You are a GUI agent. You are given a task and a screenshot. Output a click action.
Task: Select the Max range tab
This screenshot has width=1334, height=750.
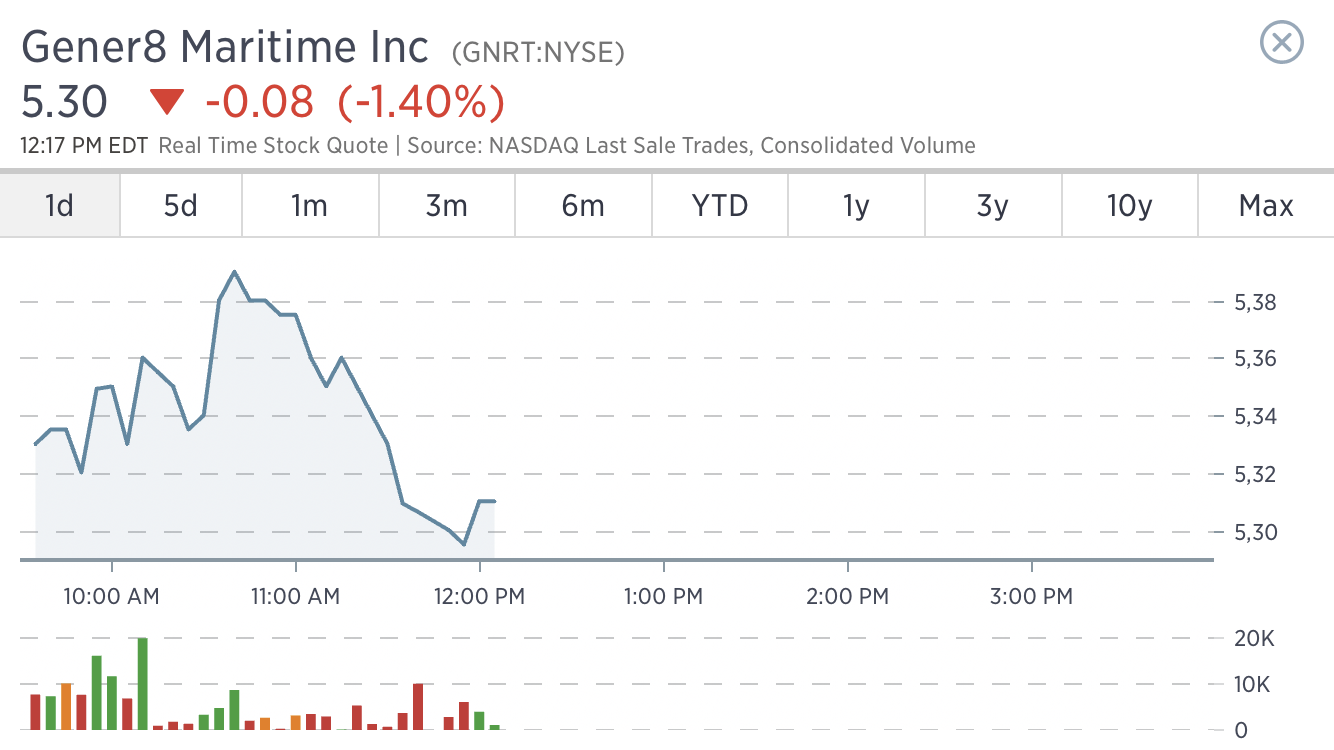(1266, 206)
